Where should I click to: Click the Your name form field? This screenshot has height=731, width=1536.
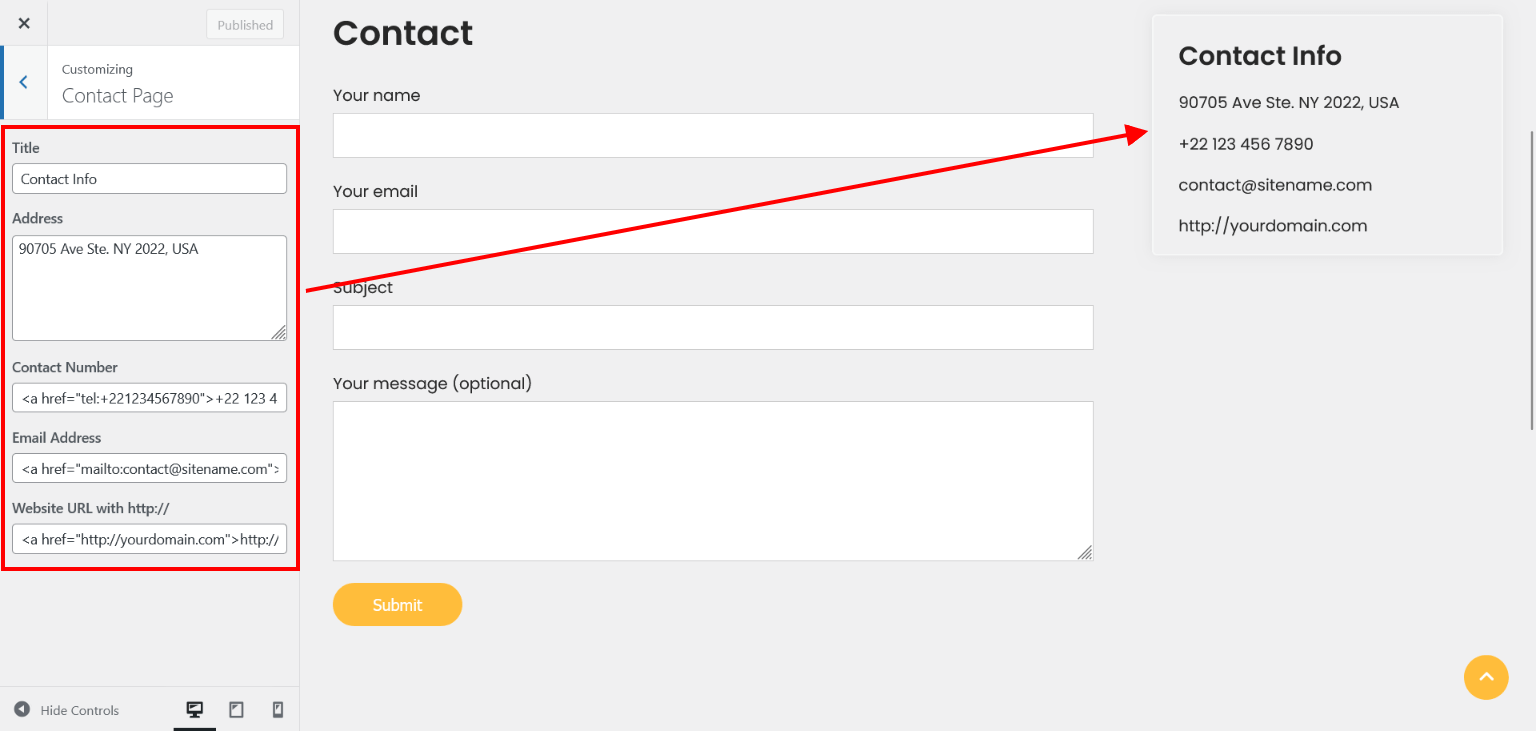pyautogui.click(x=712, y=135)
